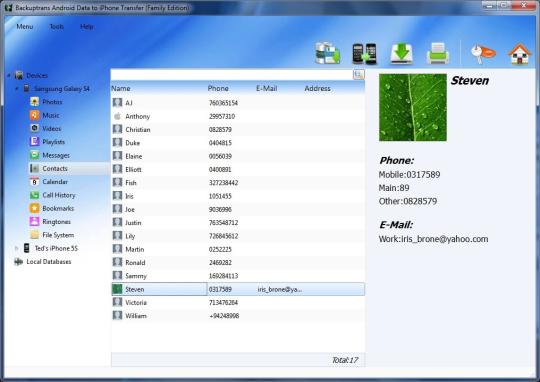Click the green download arrow toolbar icon
This screenshot has height=382, width=540.
(x=401, y=53)
